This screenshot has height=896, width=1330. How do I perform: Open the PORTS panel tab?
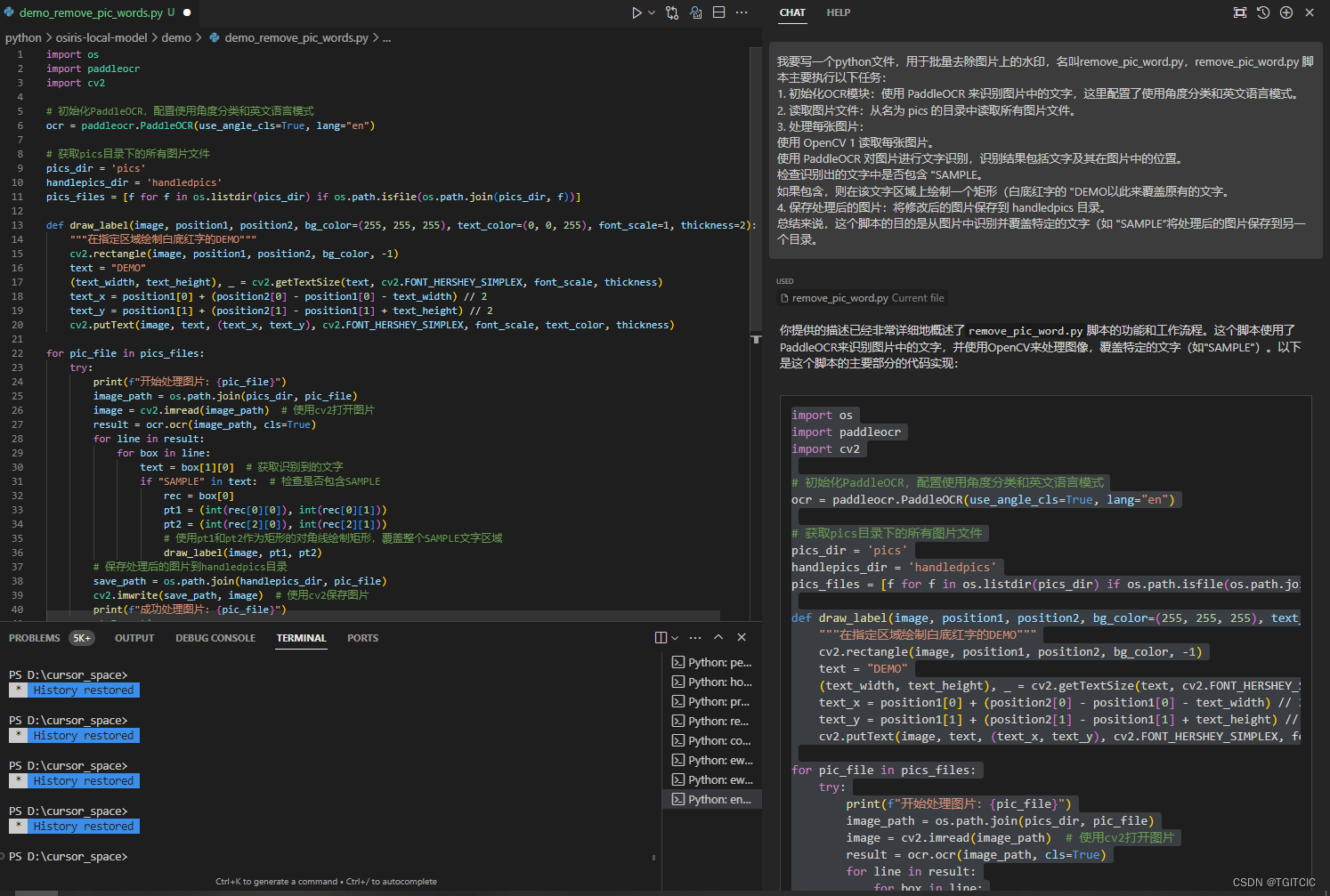362,638
